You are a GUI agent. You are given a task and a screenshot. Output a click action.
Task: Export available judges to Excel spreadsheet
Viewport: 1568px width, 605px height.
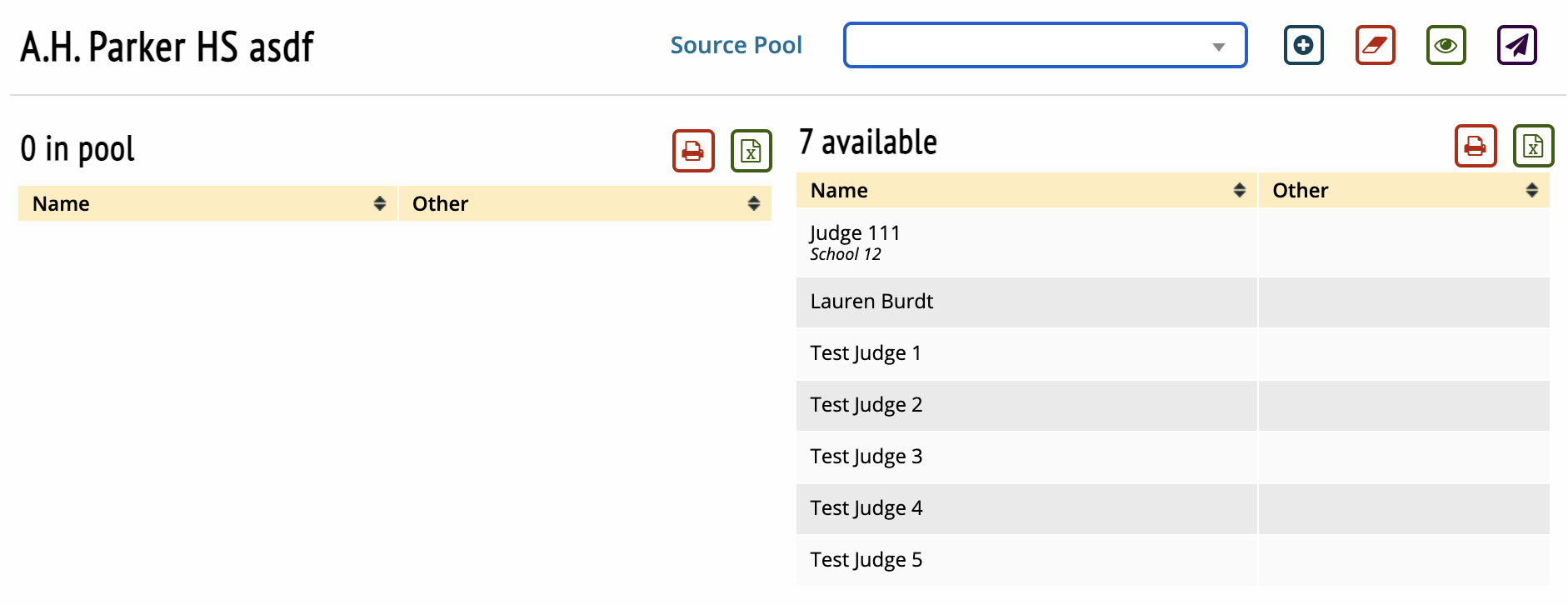coord(1533,146)
